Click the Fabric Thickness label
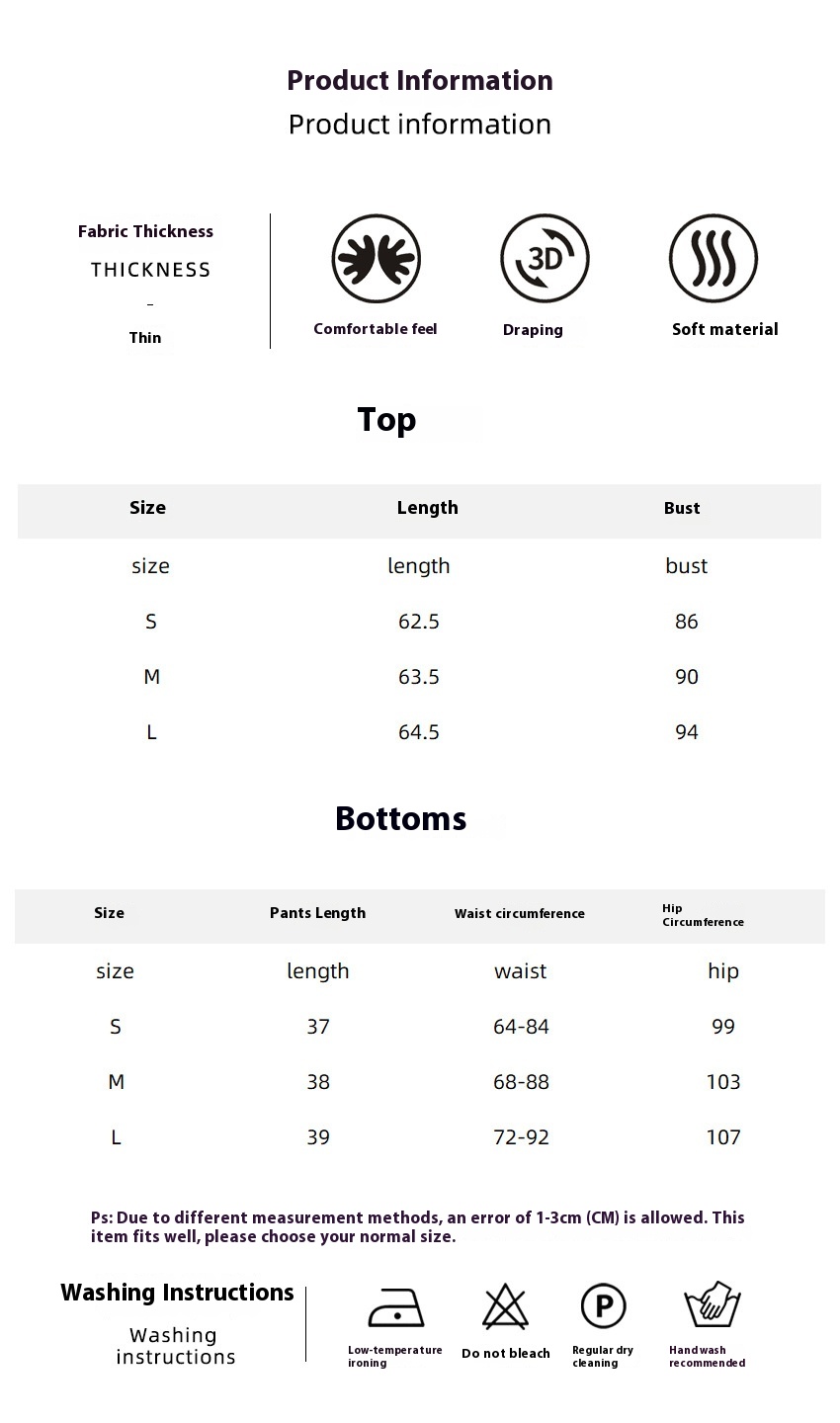This screenshot has height=1423, width=840. tap(145, 231)
